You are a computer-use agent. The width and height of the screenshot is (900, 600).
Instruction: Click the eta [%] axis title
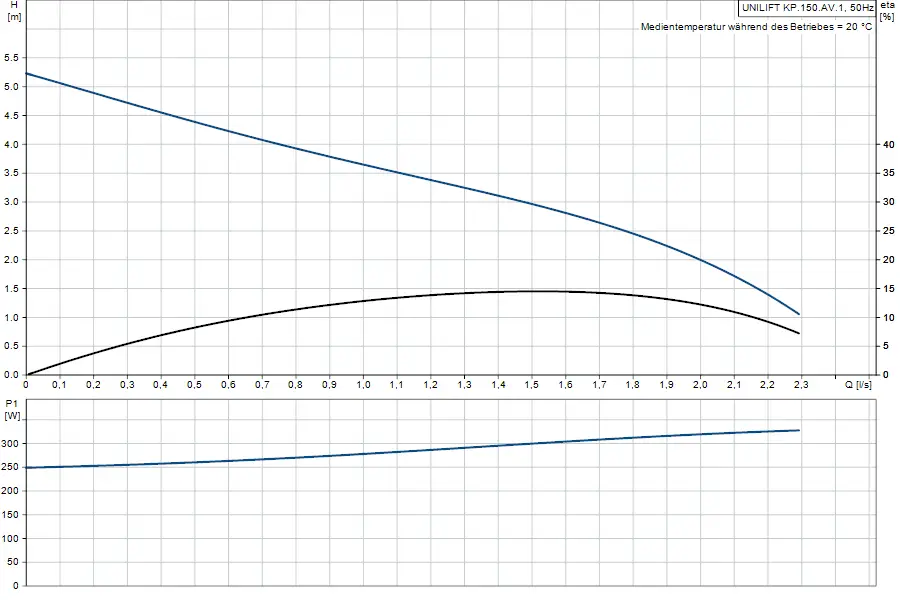click(887, 11)
